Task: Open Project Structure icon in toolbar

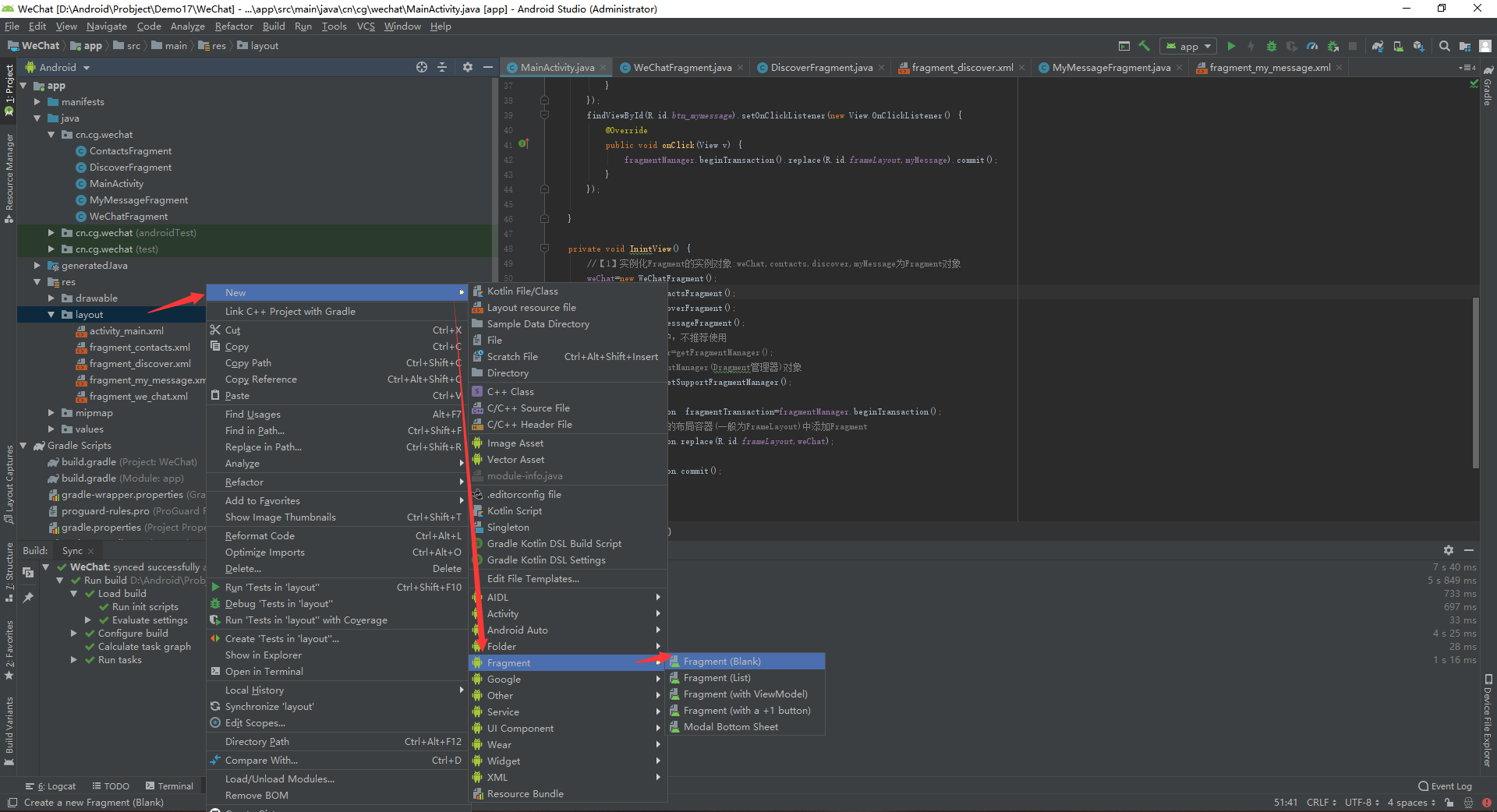Action: 1464,46
